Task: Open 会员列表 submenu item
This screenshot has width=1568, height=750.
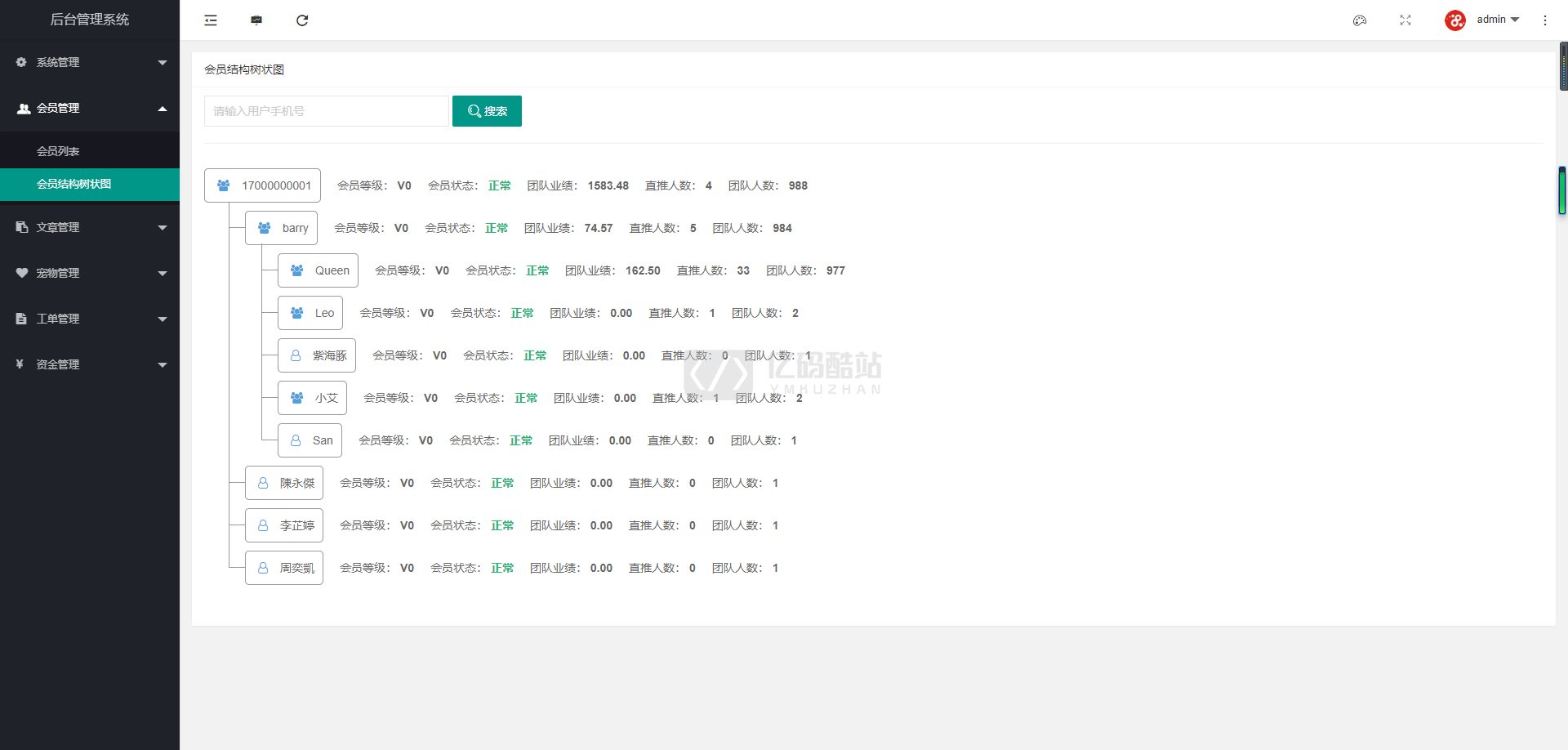Action: pos(90,151)
